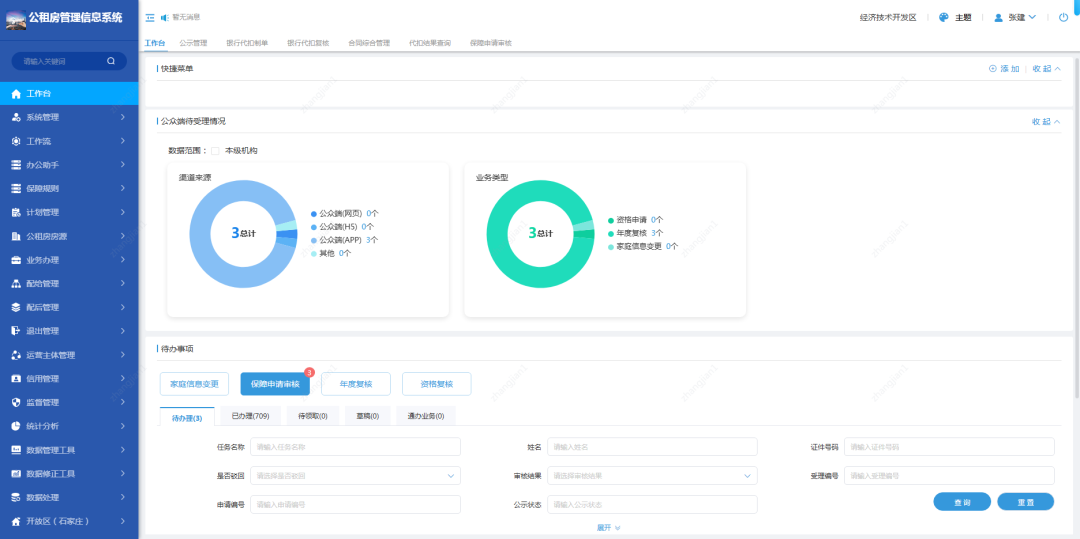Viewport: 1080px width, 539px height.
Task: Click the 配给管理 sidebar icon
Action: pos(17,284)
